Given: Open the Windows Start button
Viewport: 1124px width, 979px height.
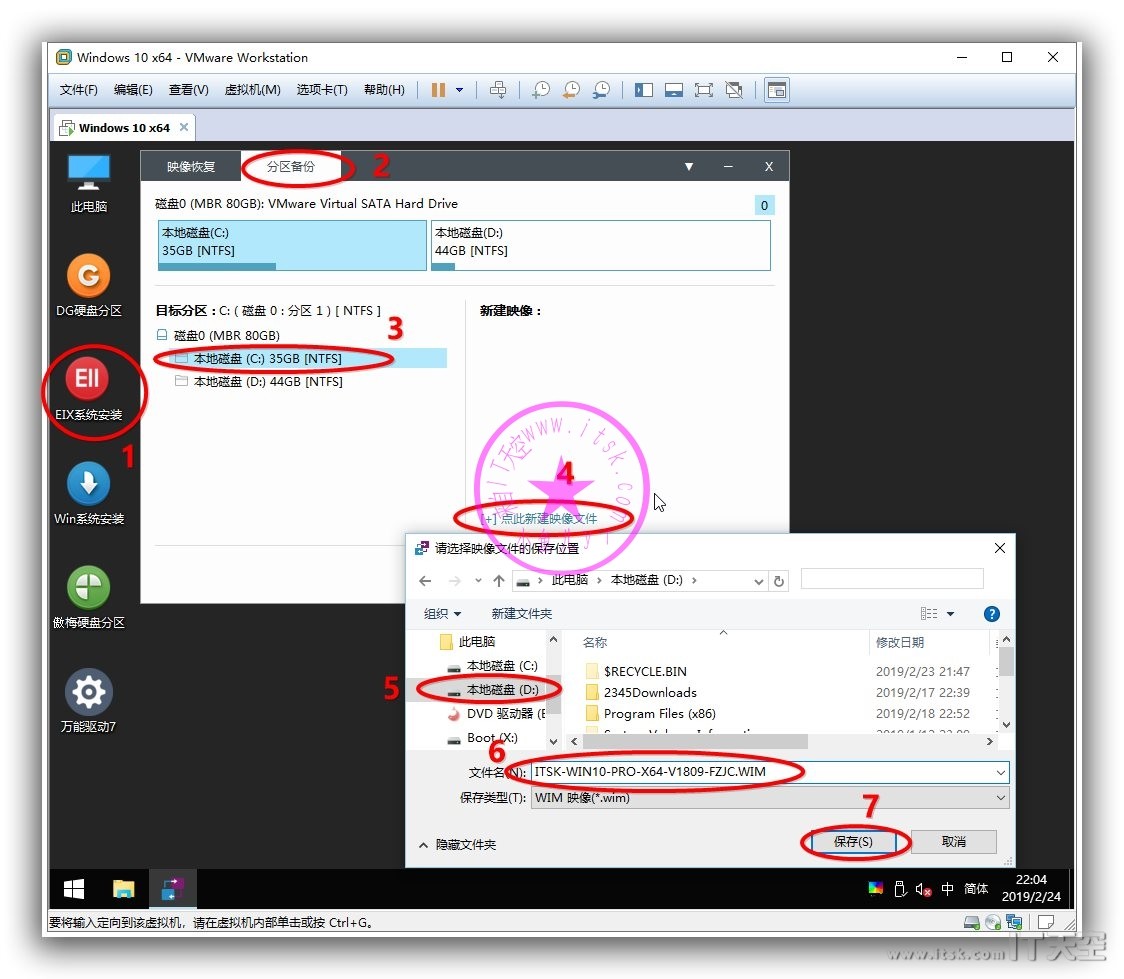Looking at the screenshot, I should click(x=74, y=889).
